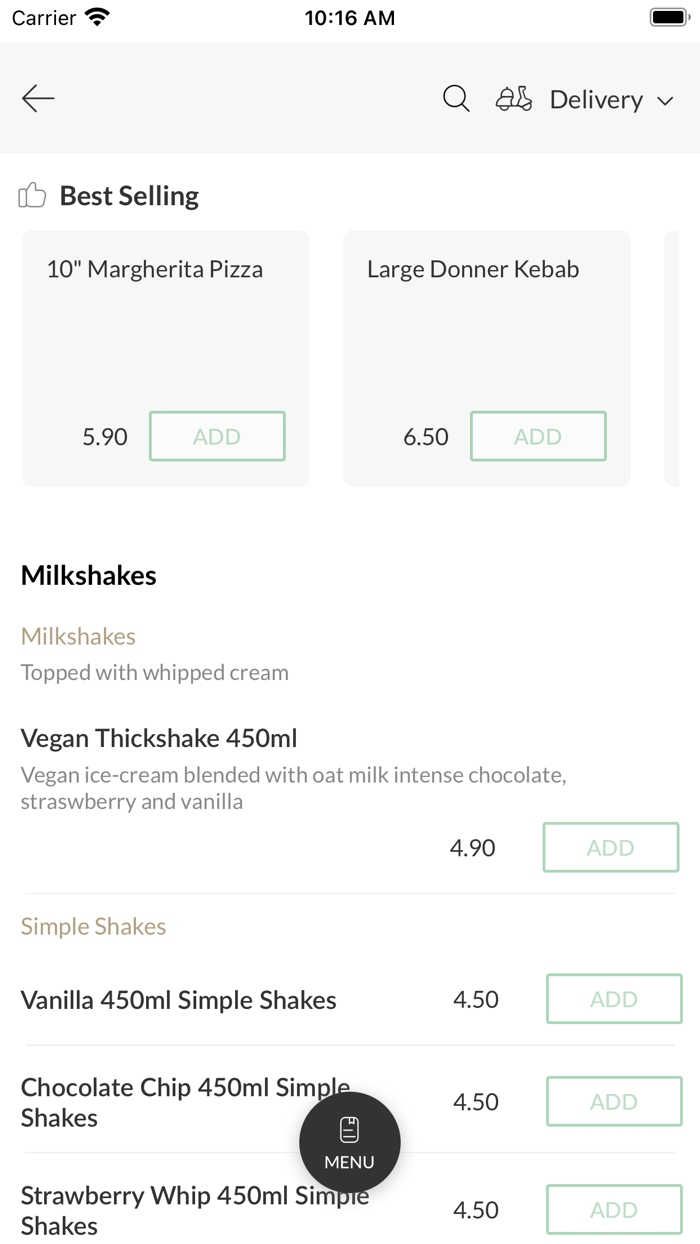Open the floating MENU button
This screenshot has width=700, height=1244.
point(350,1142)
